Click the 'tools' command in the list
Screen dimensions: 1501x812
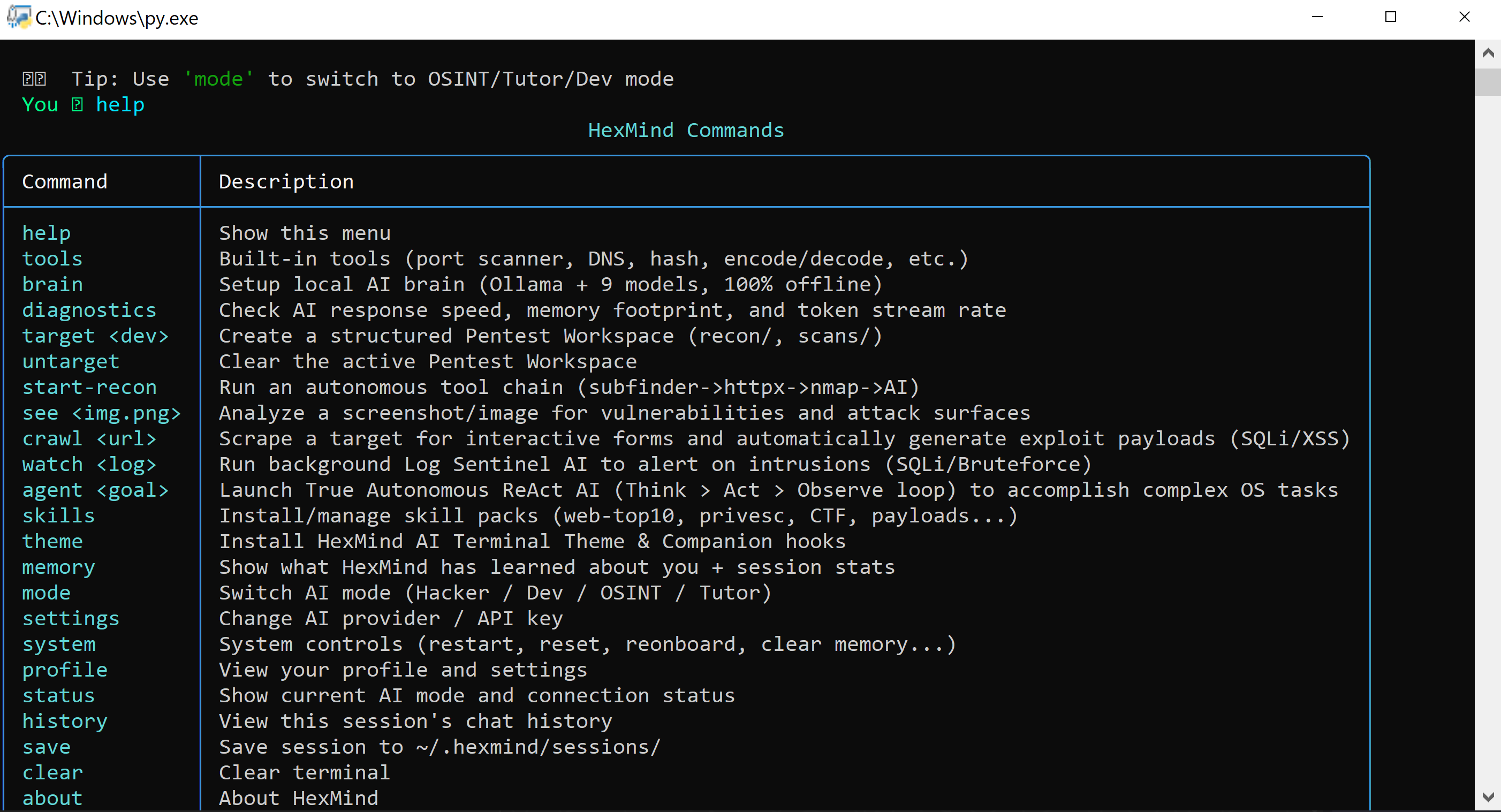(x=52, y=259)
